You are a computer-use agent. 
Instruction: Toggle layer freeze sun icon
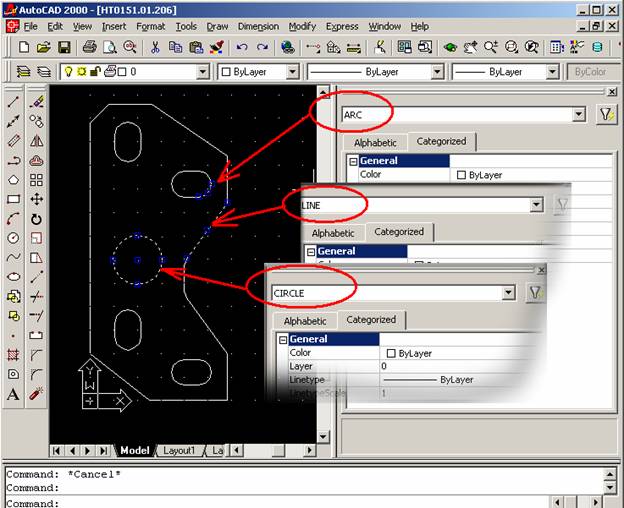pos(82,72)
